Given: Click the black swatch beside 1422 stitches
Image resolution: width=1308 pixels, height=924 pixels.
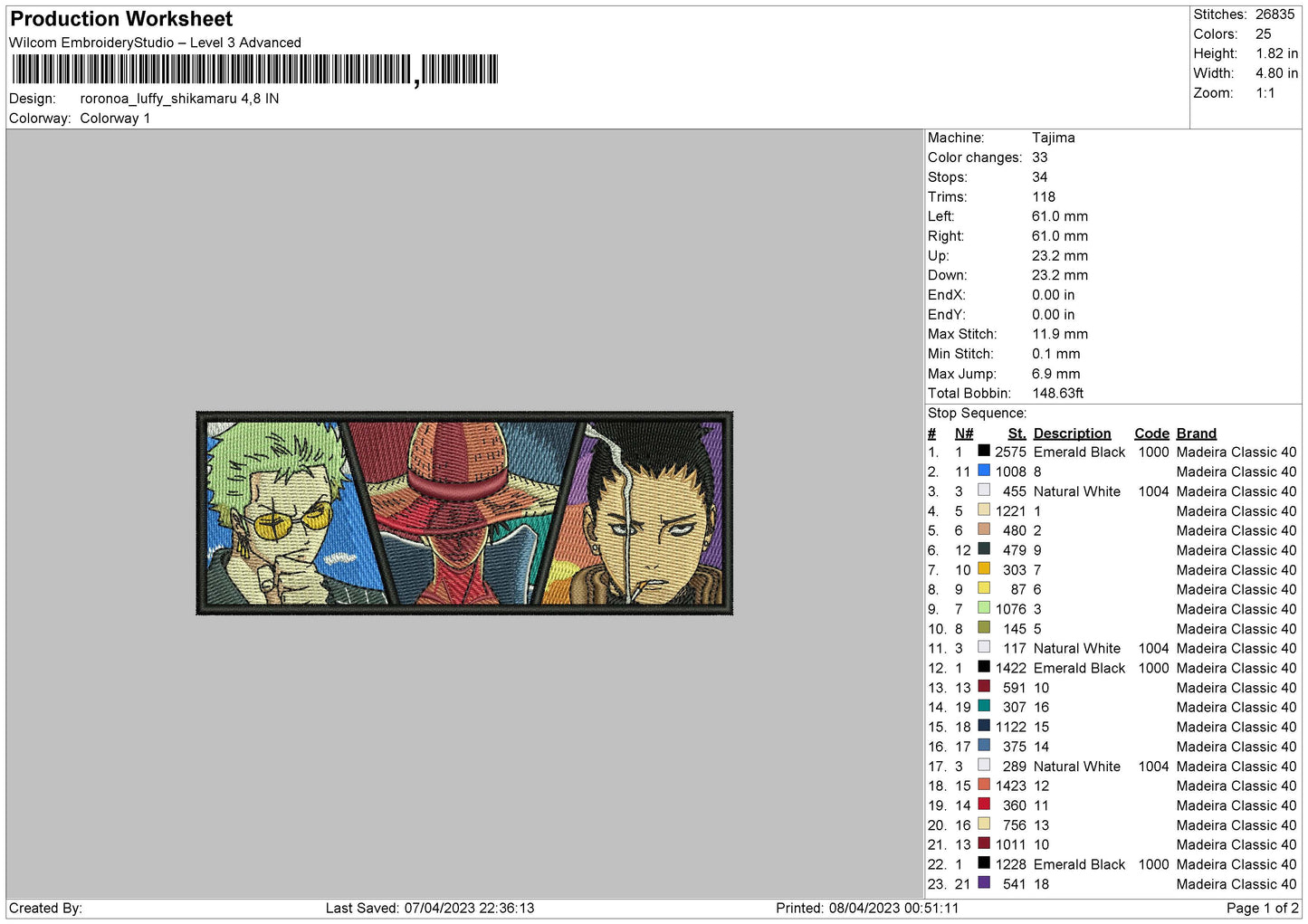Looking at the screenshot, I should pos(984,667).
